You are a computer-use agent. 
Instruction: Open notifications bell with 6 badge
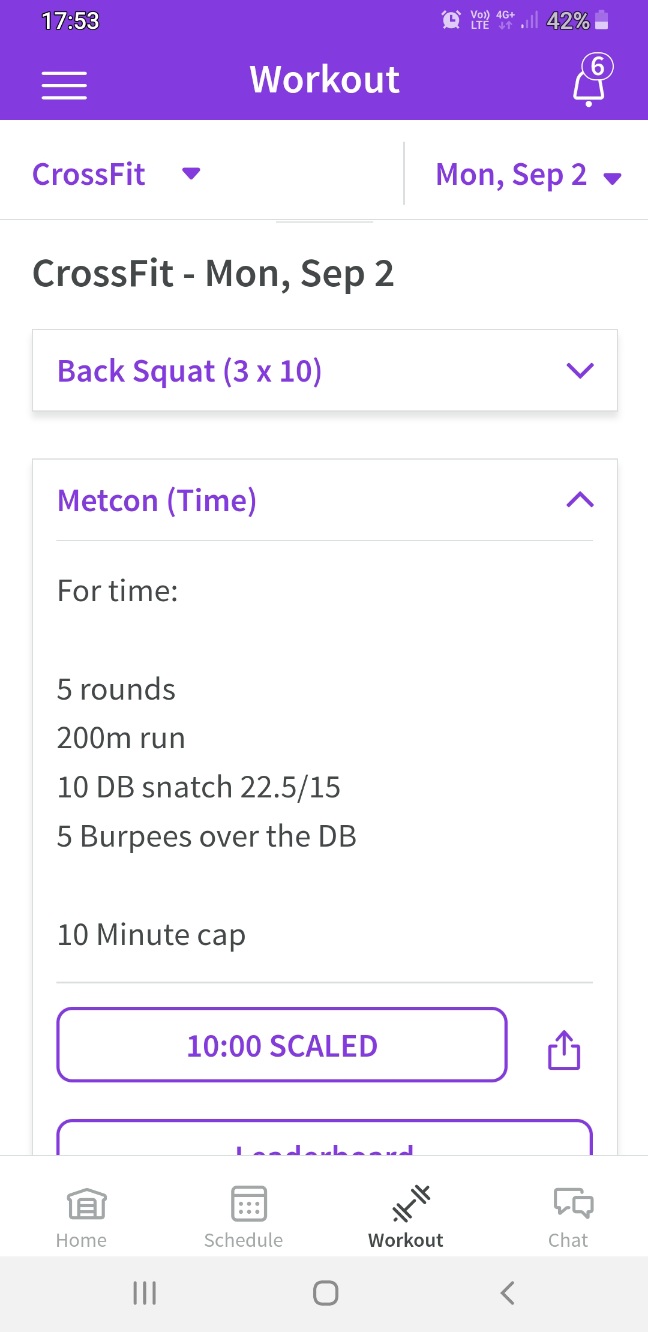point(589,84)
